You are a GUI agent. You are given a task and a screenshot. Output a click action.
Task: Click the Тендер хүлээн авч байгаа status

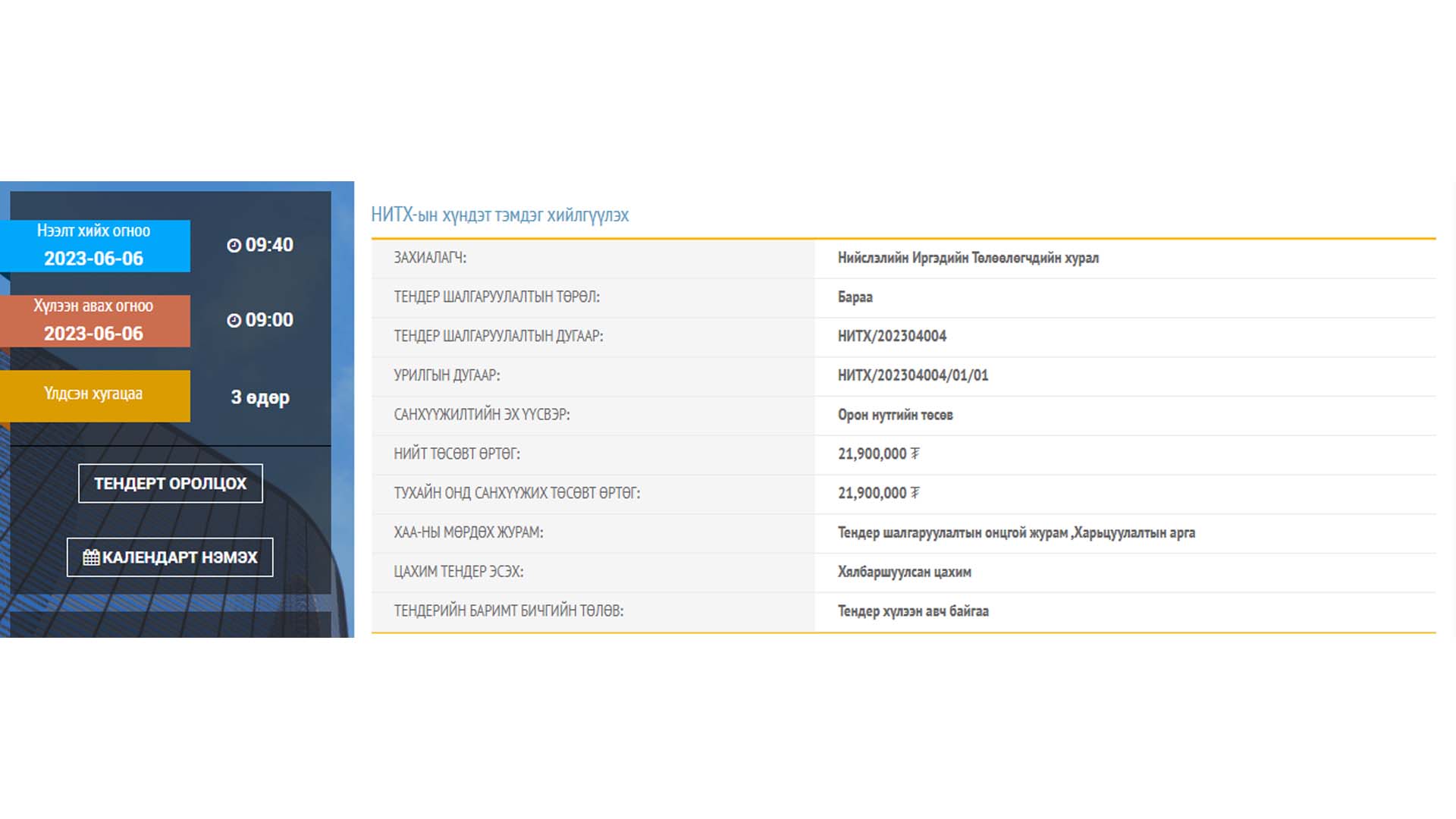click(912, 611)
